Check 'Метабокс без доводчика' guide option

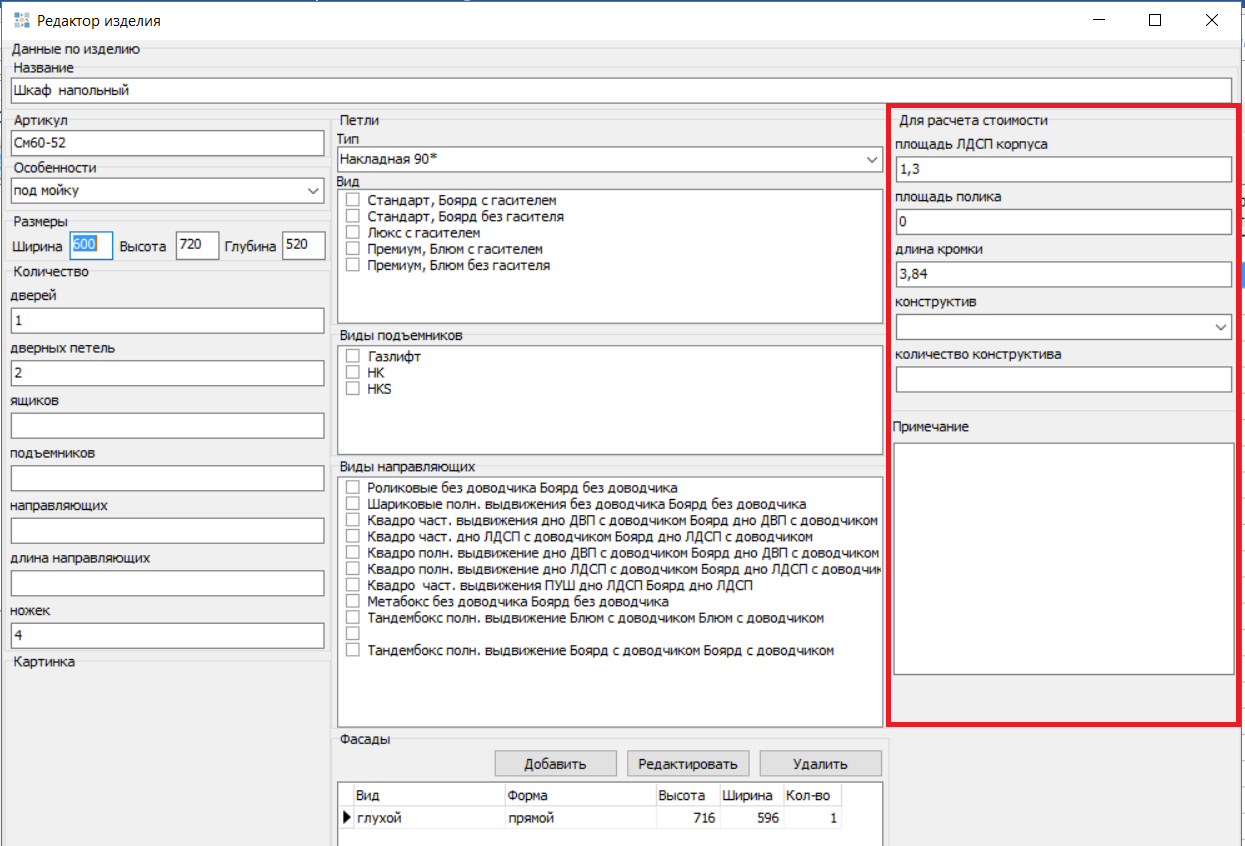click(x=352, y=602)
